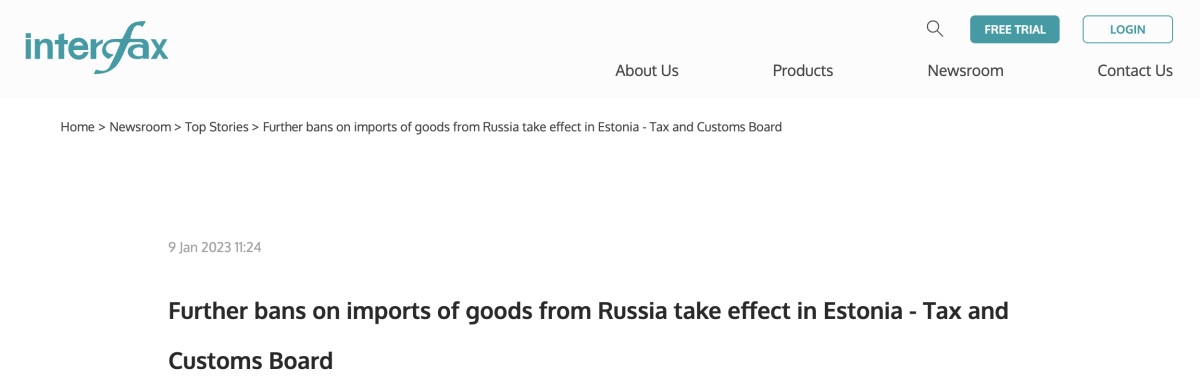Open the Products menu
The height and width of the screenshot is (382, 1200).
(x=803, y=71)
